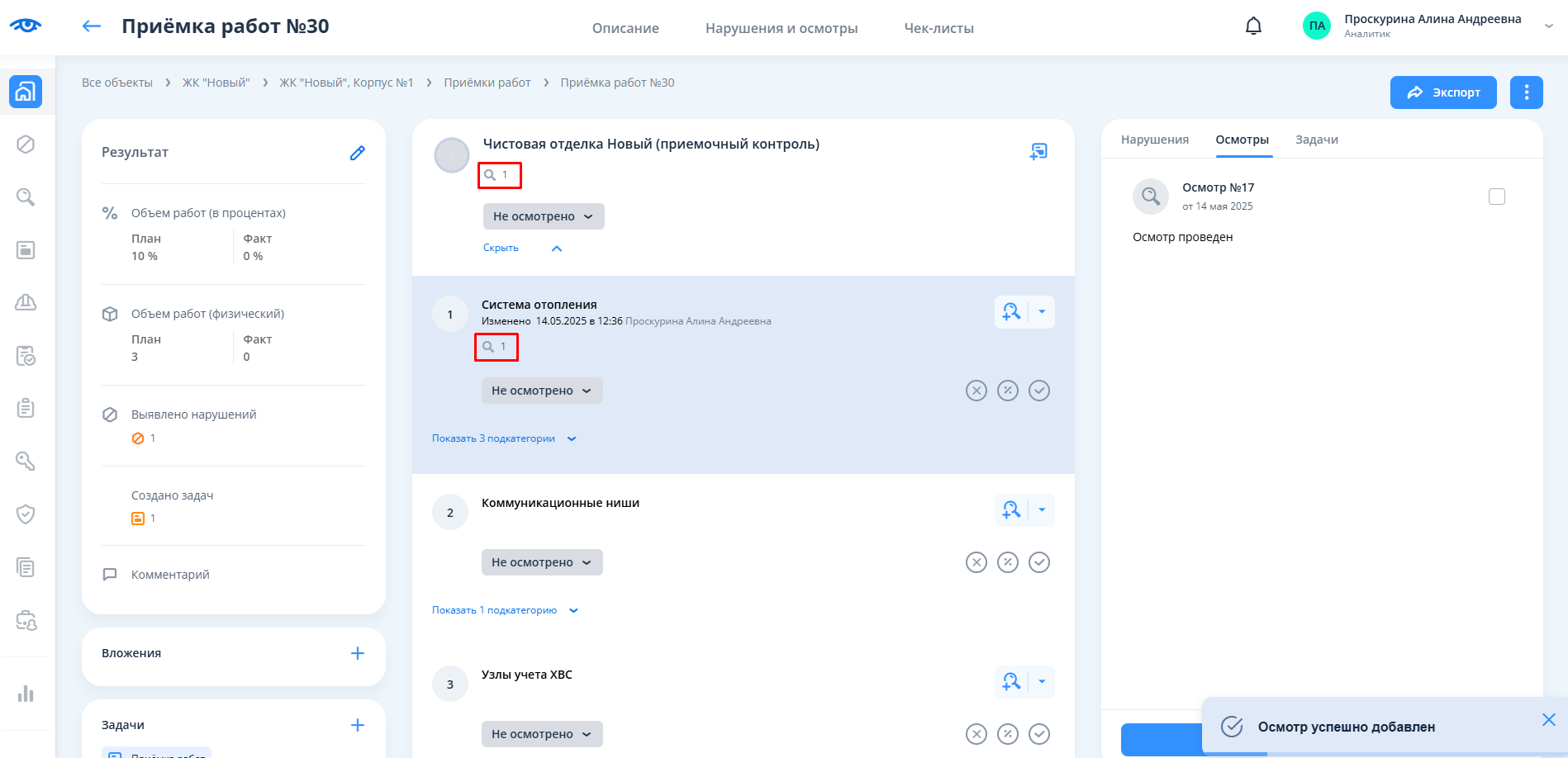
Task: Switch to the Нарушения tab
Action: (x=1154, y=140)
